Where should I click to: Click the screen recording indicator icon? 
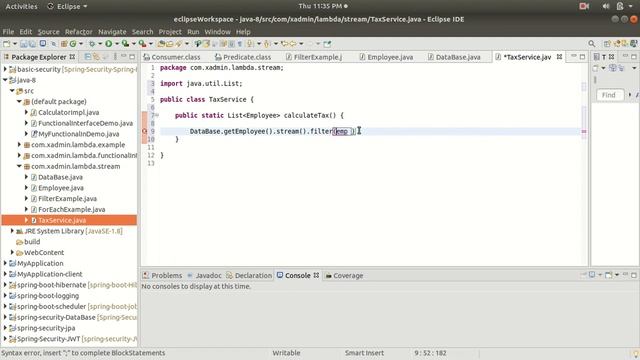584,6
